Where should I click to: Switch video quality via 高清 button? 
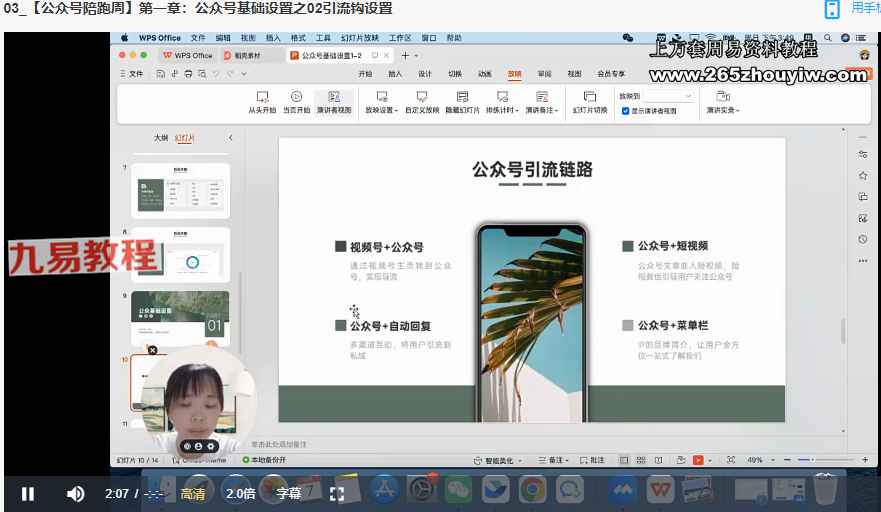point(193,493)
